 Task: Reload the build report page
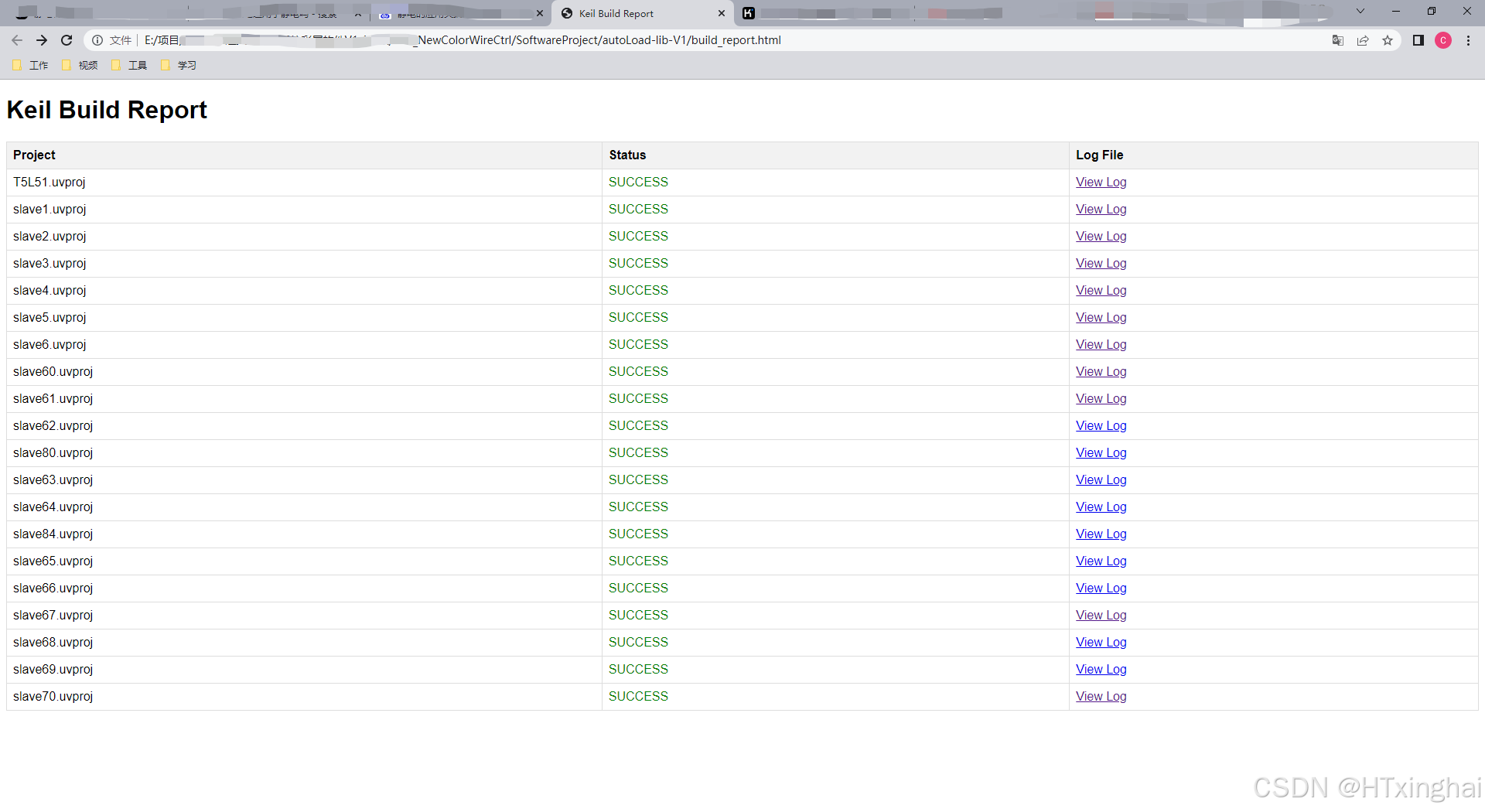tap(67, 40)
